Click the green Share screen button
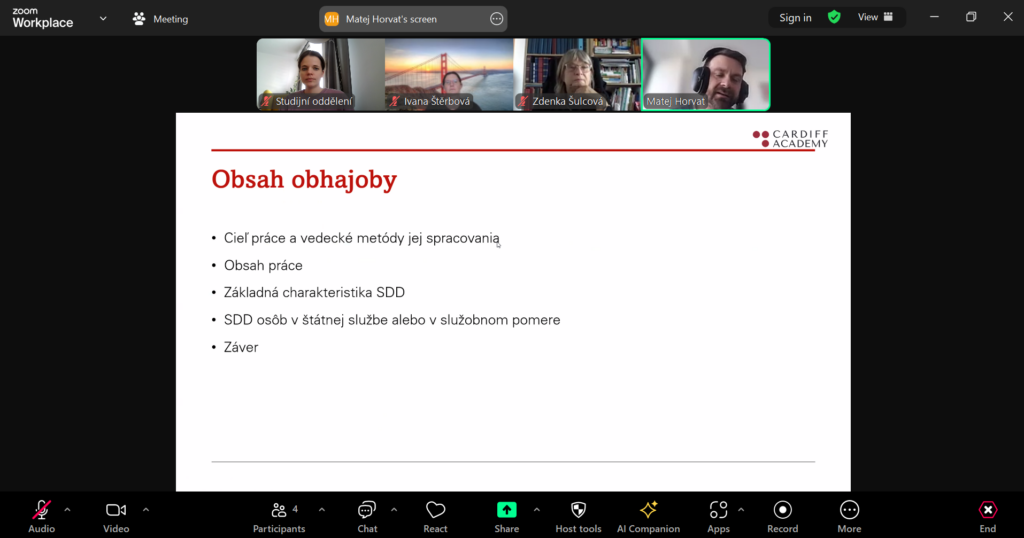The width and height of the screenshot is (1024, 538). point(507,510)
